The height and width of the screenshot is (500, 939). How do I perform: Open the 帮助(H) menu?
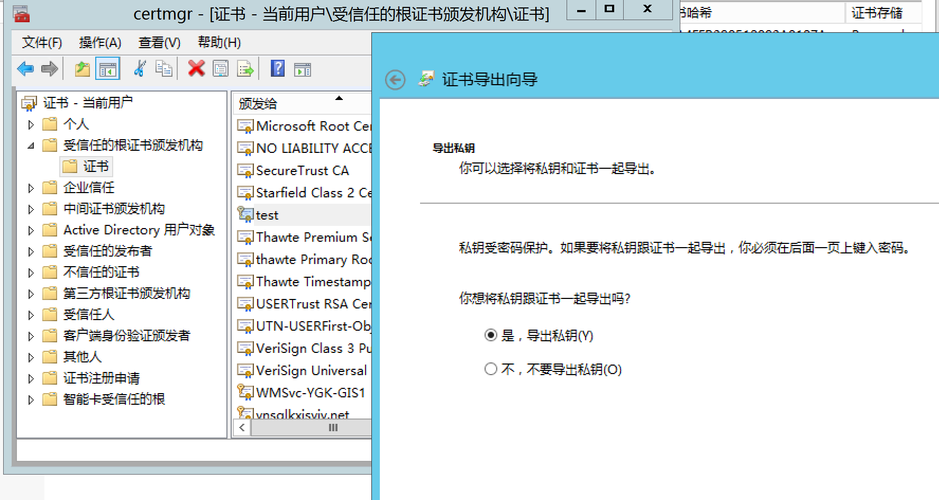click(219, 43)
